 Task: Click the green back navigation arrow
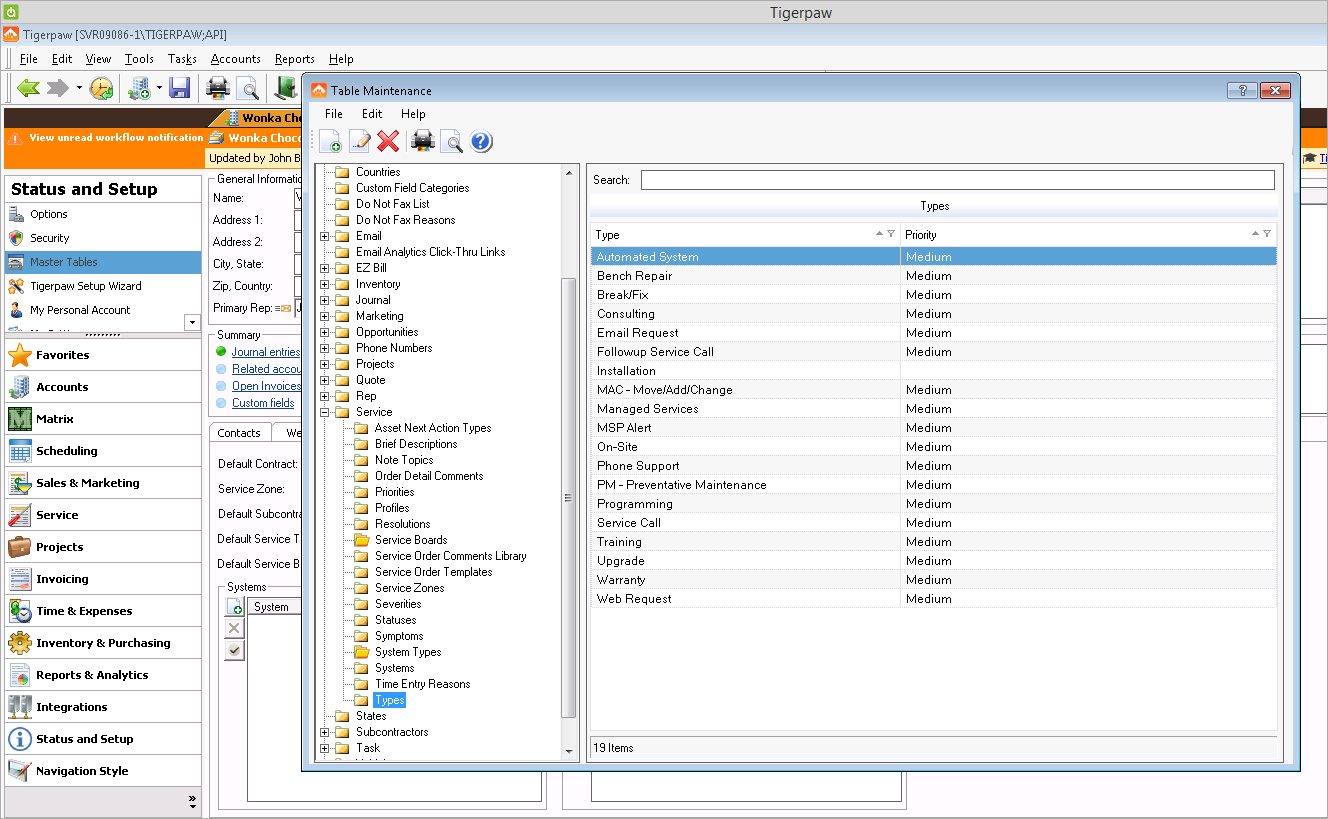[27, 88]
